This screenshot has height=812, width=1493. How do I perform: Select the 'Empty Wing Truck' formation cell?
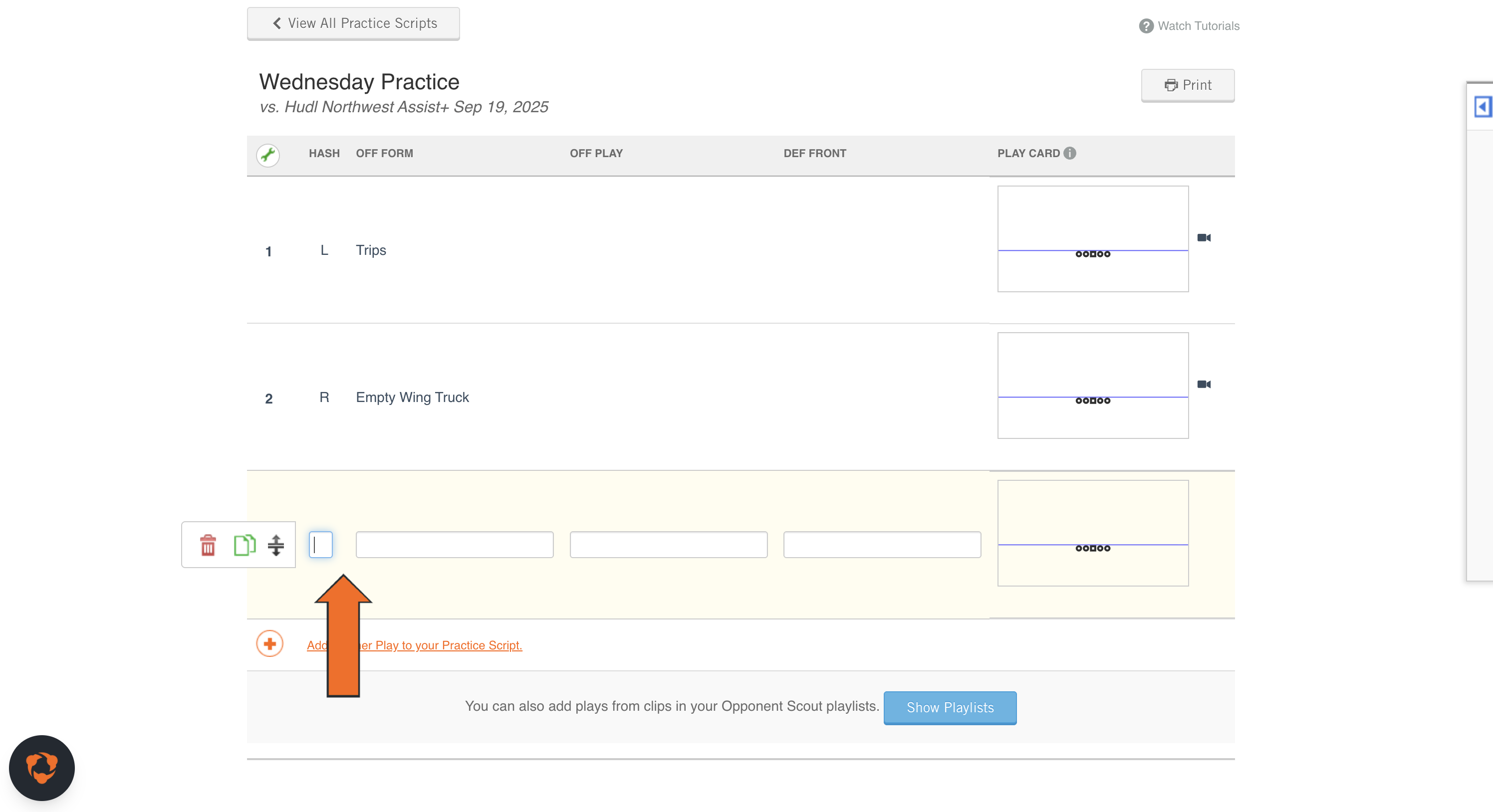click(412, 398)
